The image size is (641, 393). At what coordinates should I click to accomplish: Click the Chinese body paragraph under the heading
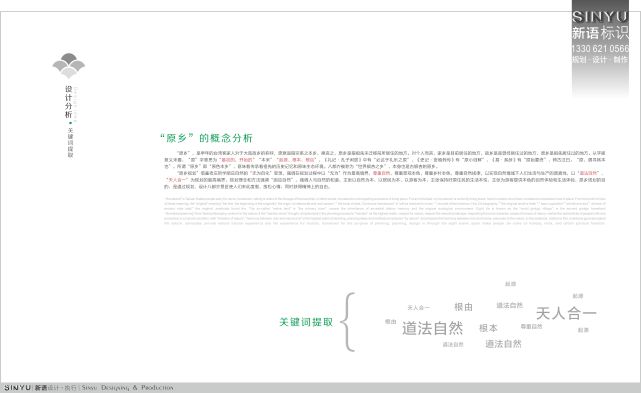[x=385, y=170]
